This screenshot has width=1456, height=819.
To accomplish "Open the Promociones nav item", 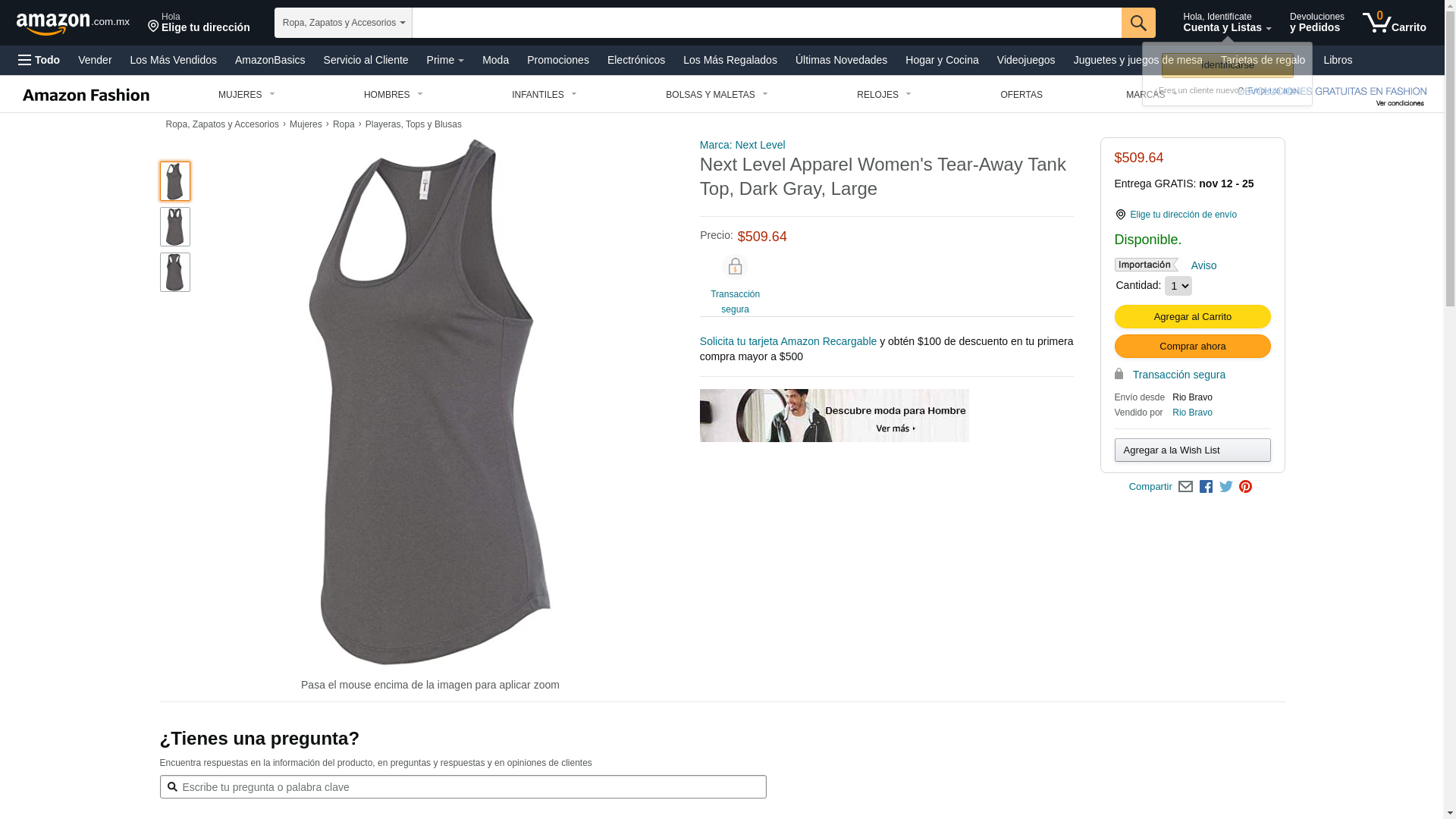I will [x=558, y=60].
